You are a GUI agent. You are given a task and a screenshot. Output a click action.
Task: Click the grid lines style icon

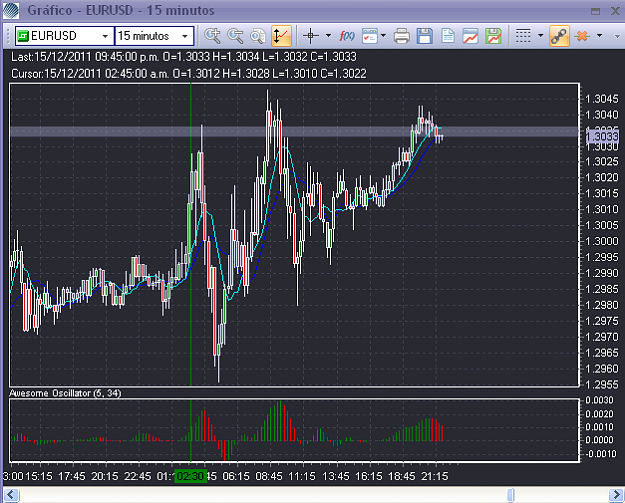tap(523, 36)
